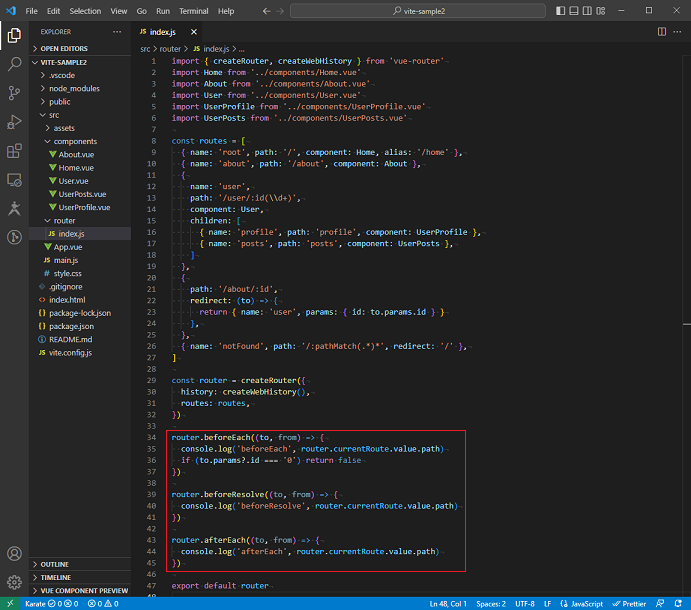Image resolution: width=691 pixels, height=610 pixels.
Task: Open the View menu
Action: point(119,11)
